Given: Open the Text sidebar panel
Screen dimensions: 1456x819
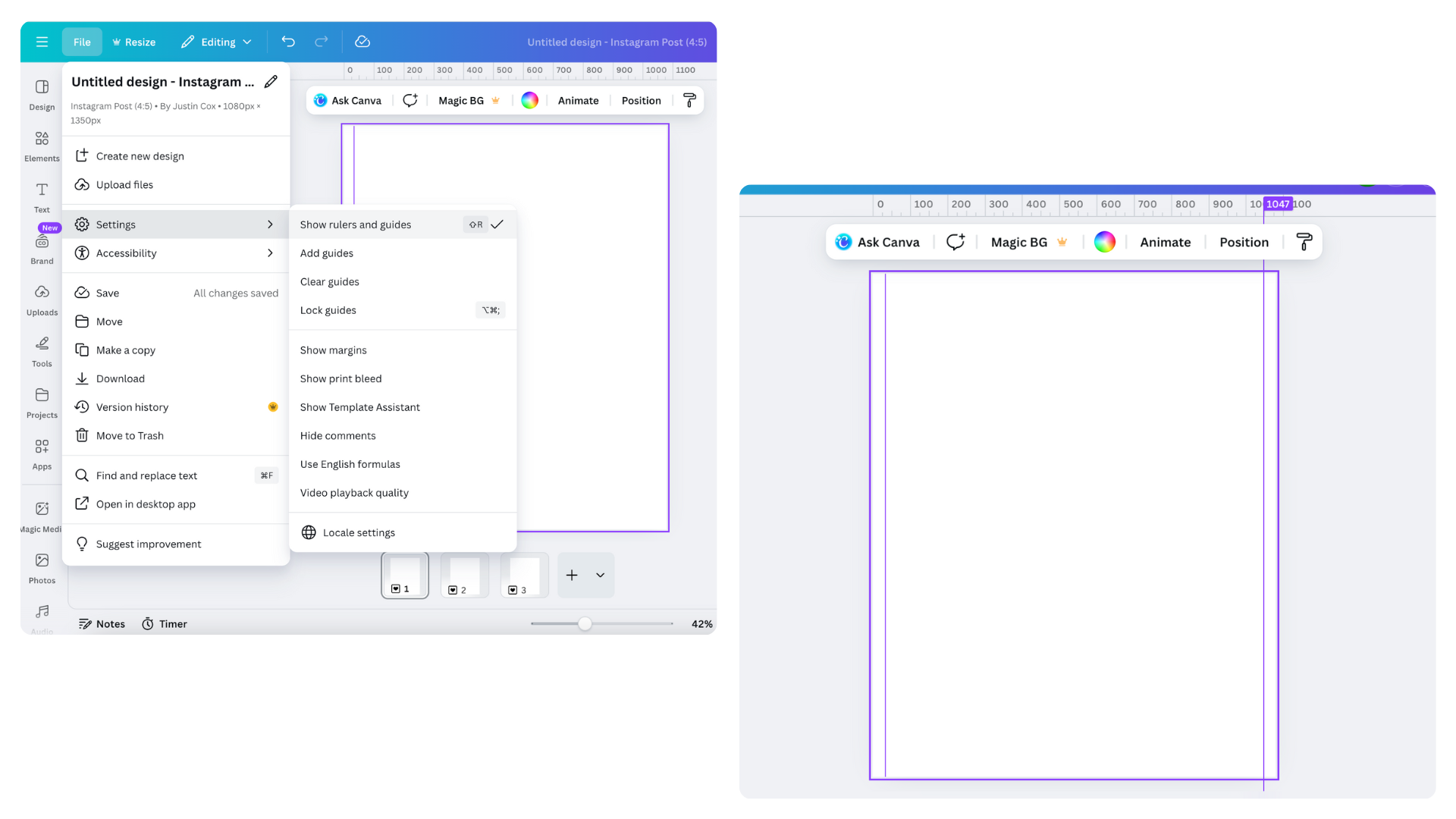Looking at the screenshot, I should pyautogui.click(x=42, y=197).
